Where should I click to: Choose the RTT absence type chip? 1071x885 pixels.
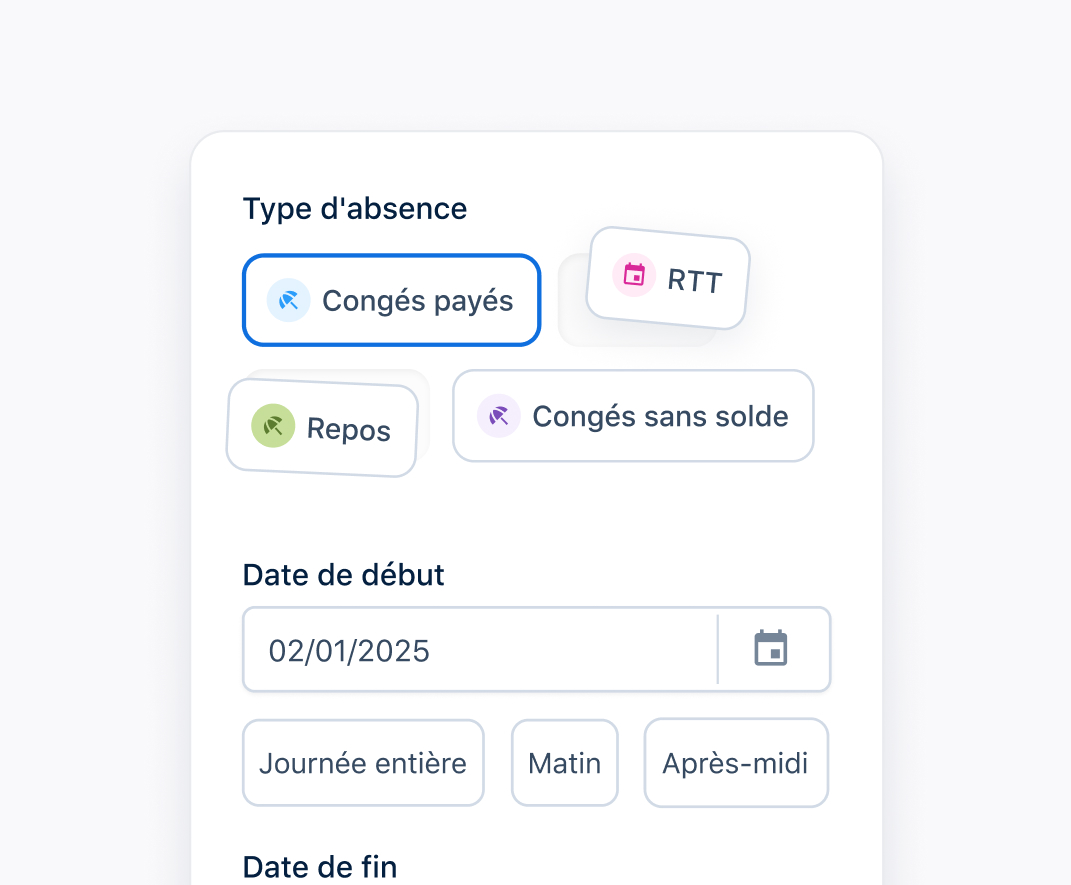[x=668, y=278]
